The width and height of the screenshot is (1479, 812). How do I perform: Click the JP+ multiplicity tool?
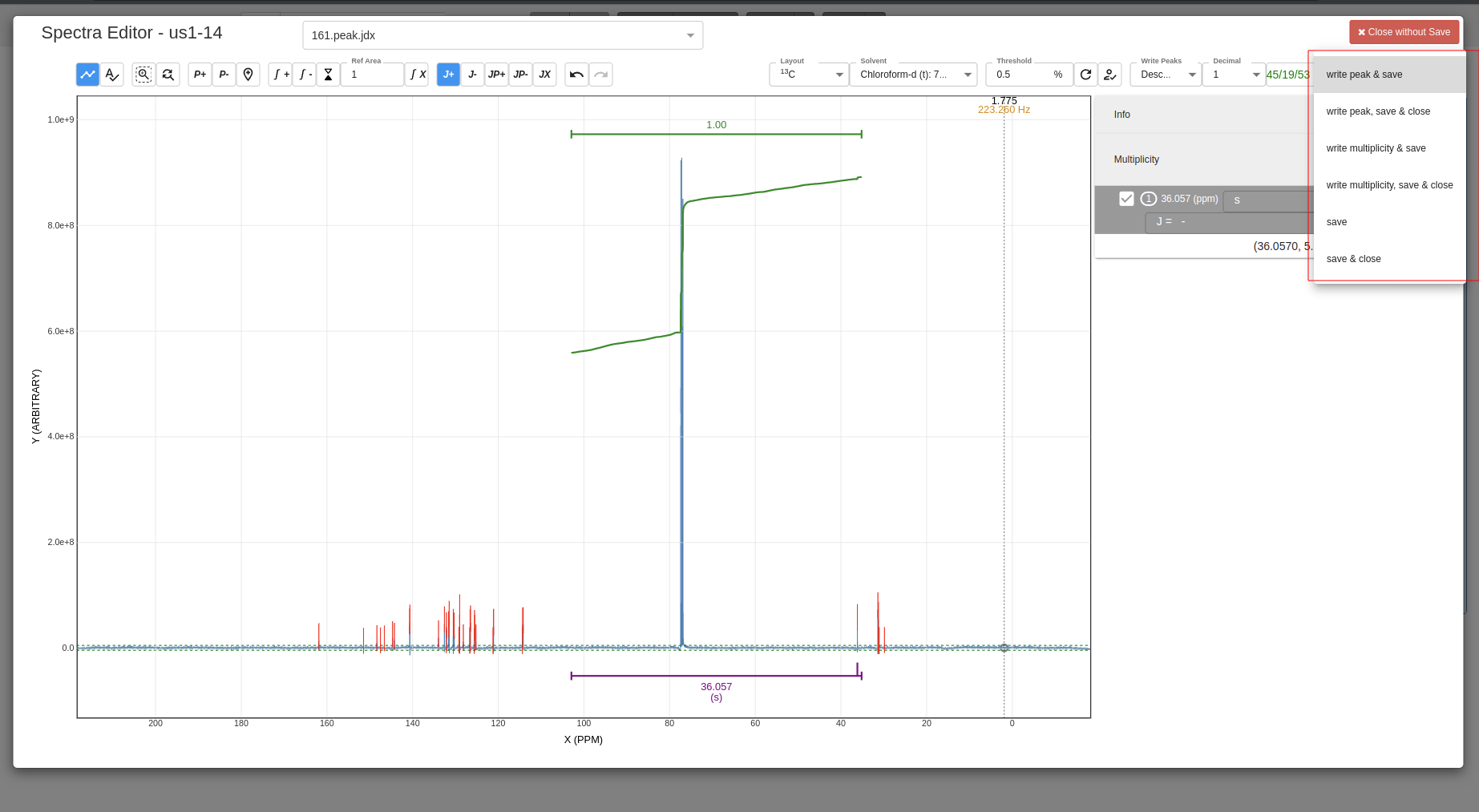coord(497,74)
